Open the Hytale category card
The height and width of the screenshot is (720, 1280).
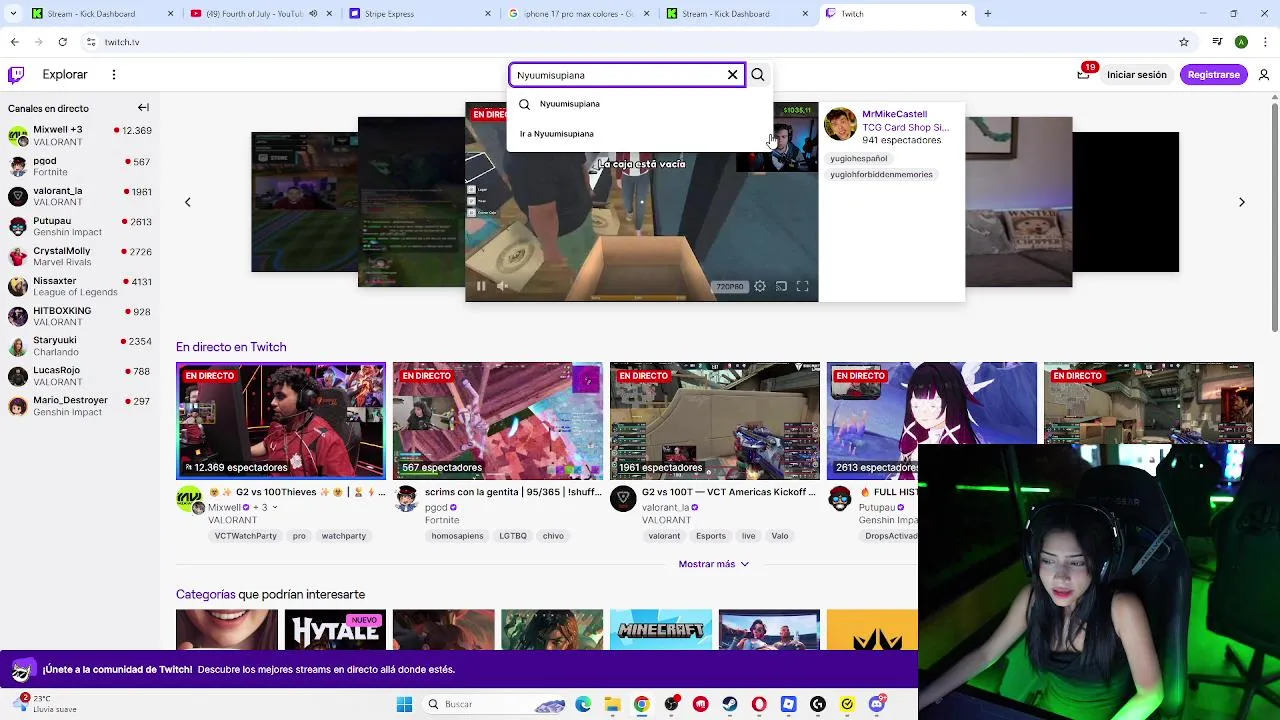coord(335,630)
